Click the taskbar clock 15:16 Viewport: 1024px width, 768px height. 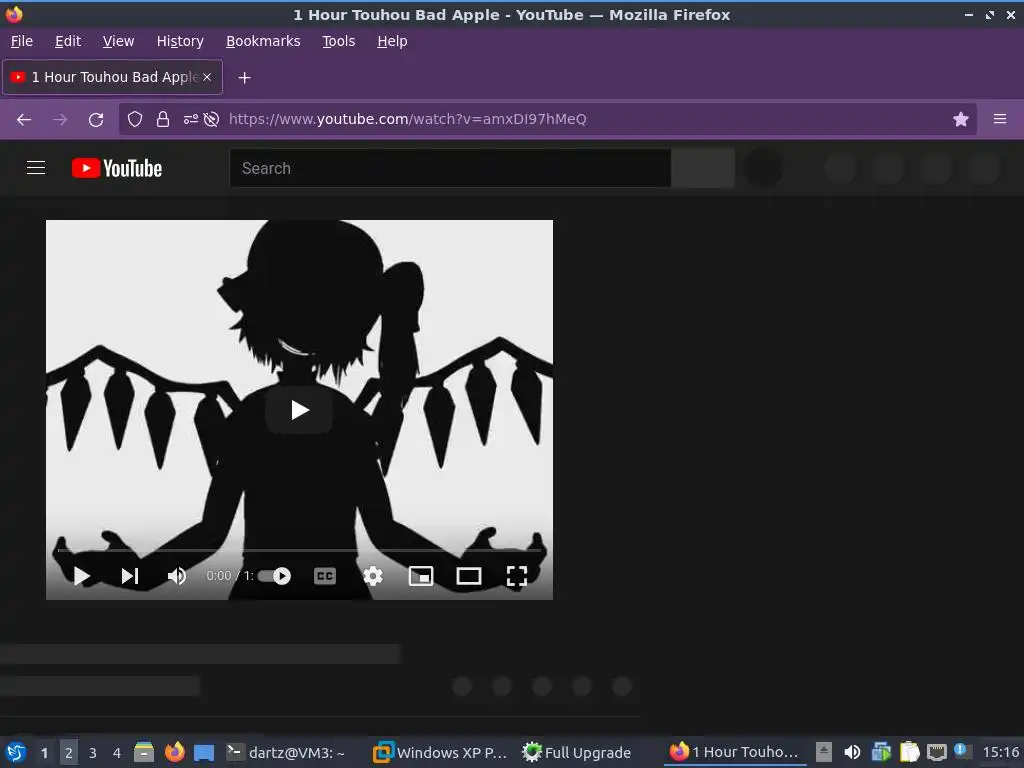pos(1000,752)
